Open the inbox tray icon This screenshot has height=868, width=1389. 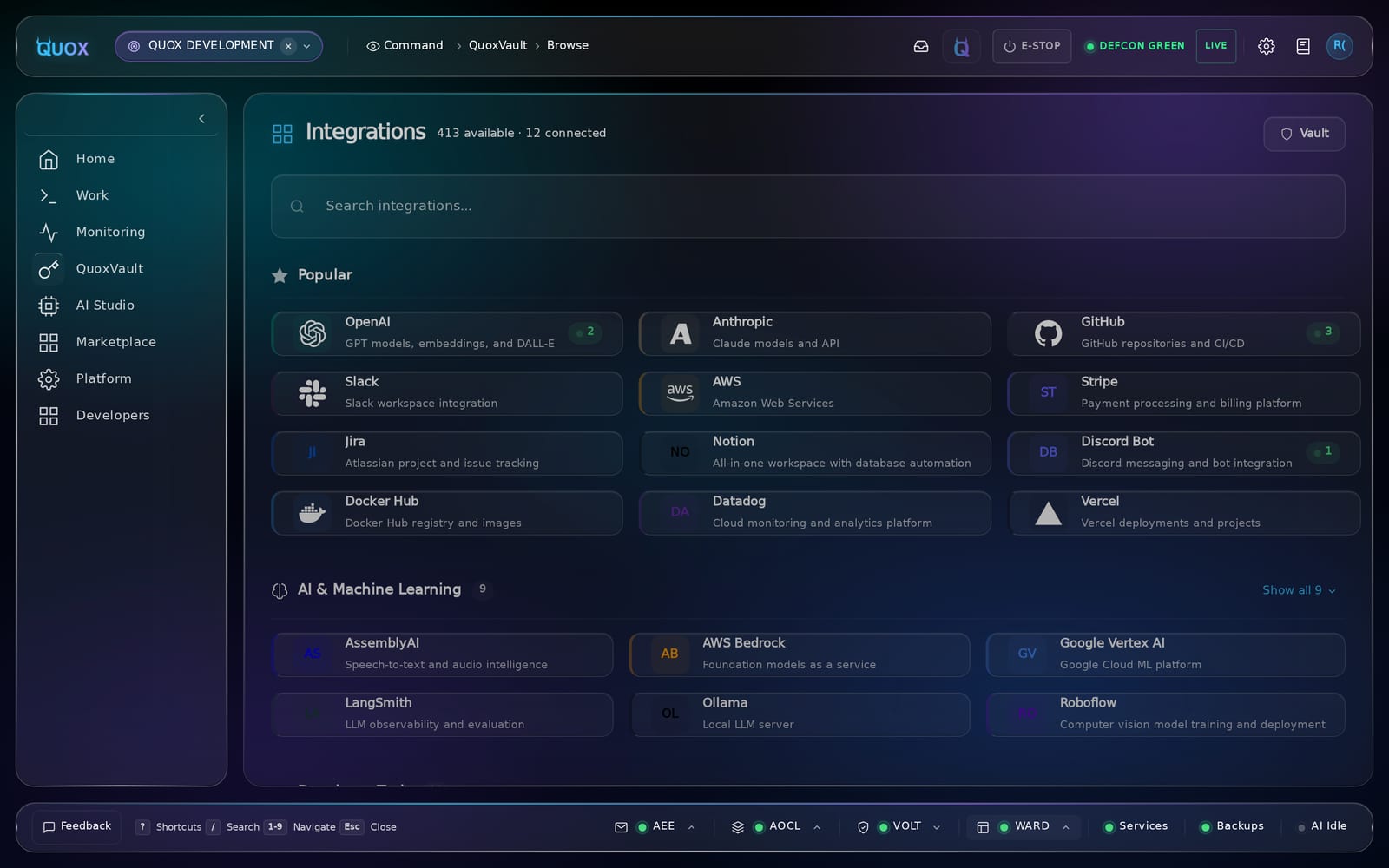(x=921, y=46)
